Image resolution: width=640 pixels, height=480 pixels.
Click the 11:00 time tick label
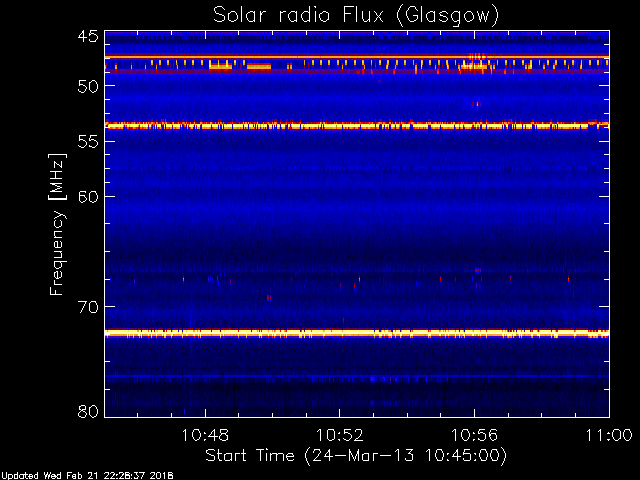[609, 435]
